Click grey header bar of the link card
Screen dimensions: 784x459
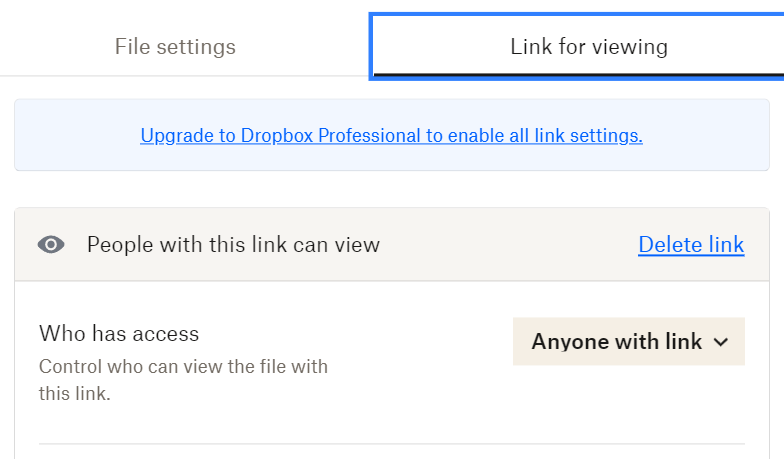[x=500, y=244]
